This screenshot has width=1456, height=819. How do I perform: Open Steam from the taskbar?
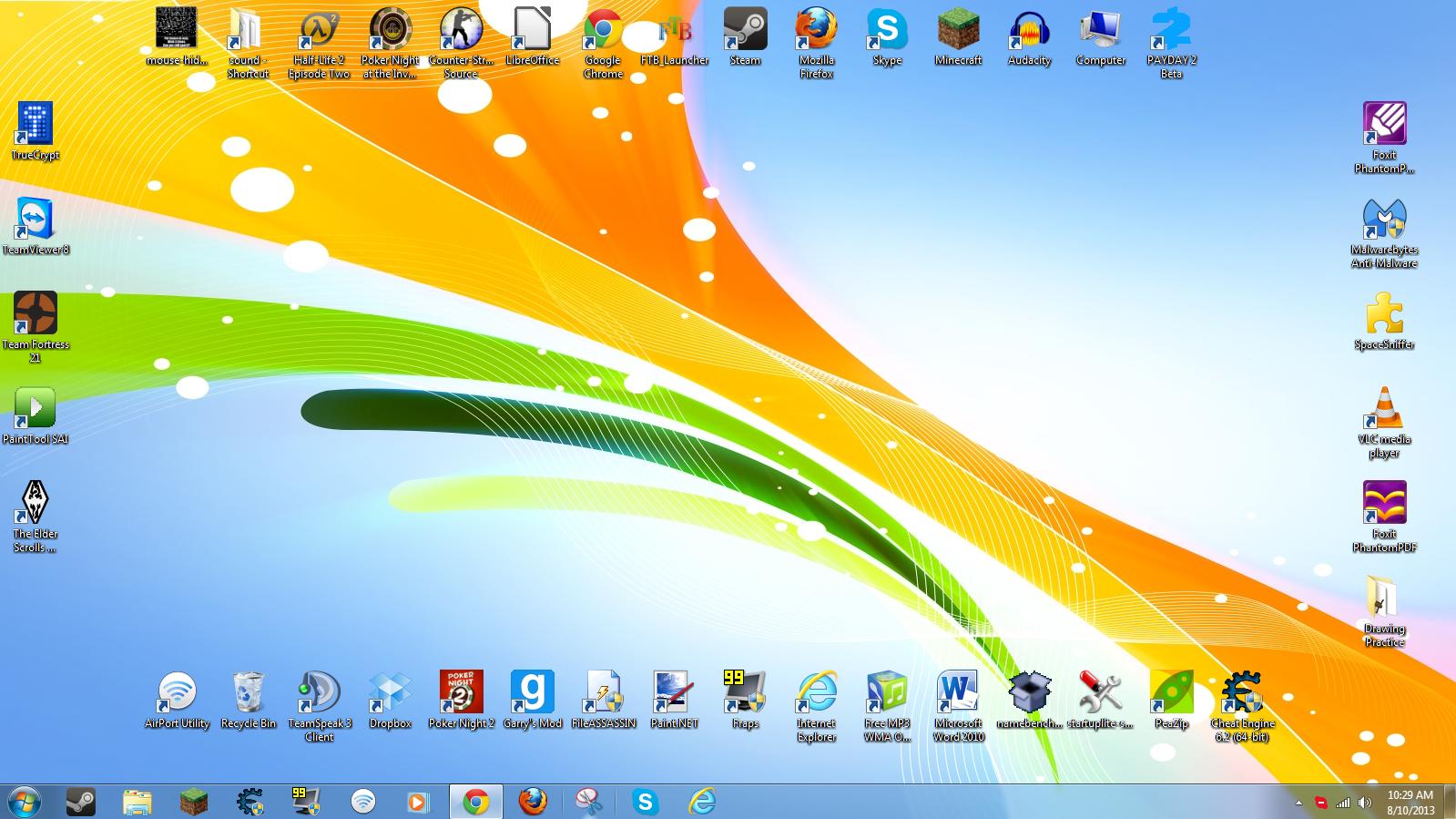pos(81,802)
